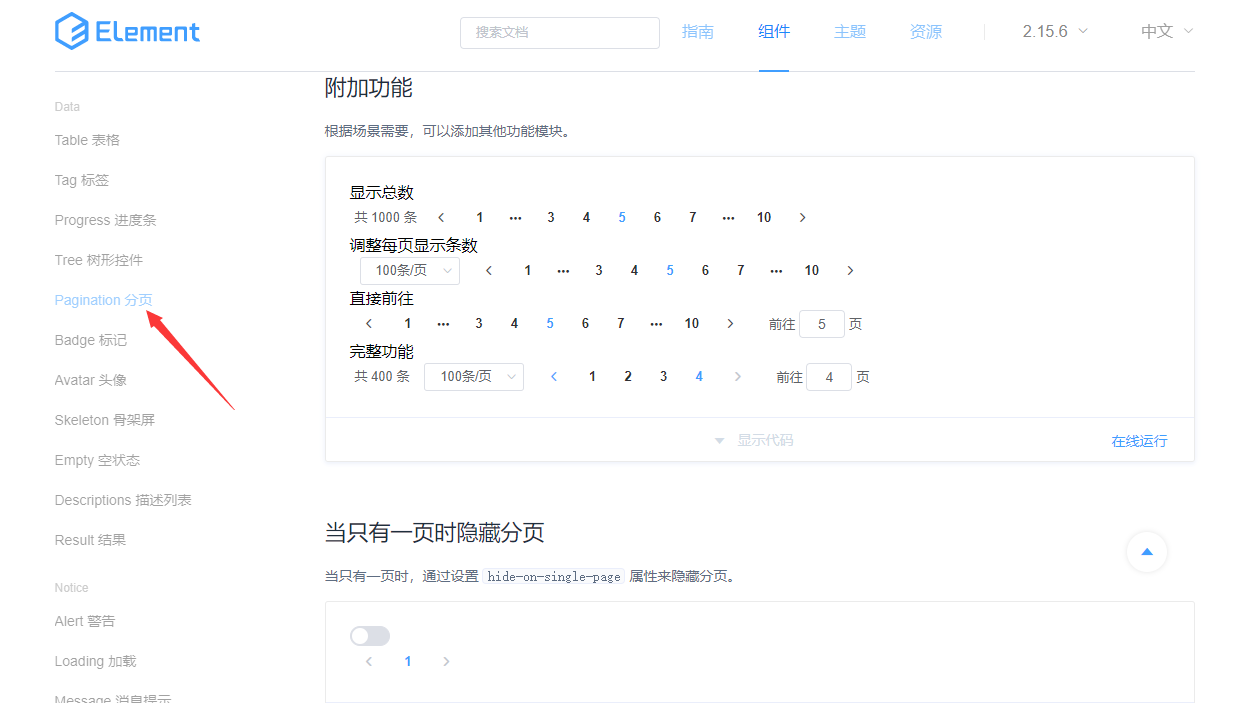Click blue previous arrow in 完整功能 row
Screen dimensions: 1234x703
[x=554, y=376]
